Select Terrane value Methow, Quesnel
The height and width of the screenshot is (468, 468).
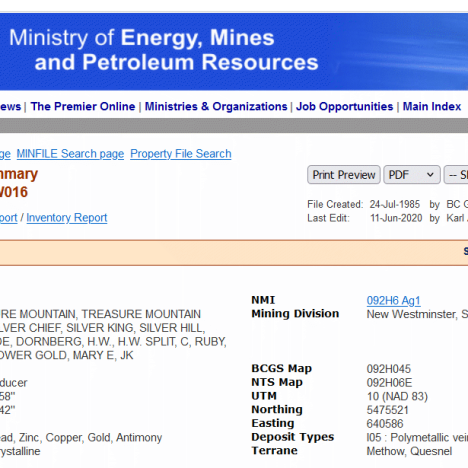(x=409, y=451)
